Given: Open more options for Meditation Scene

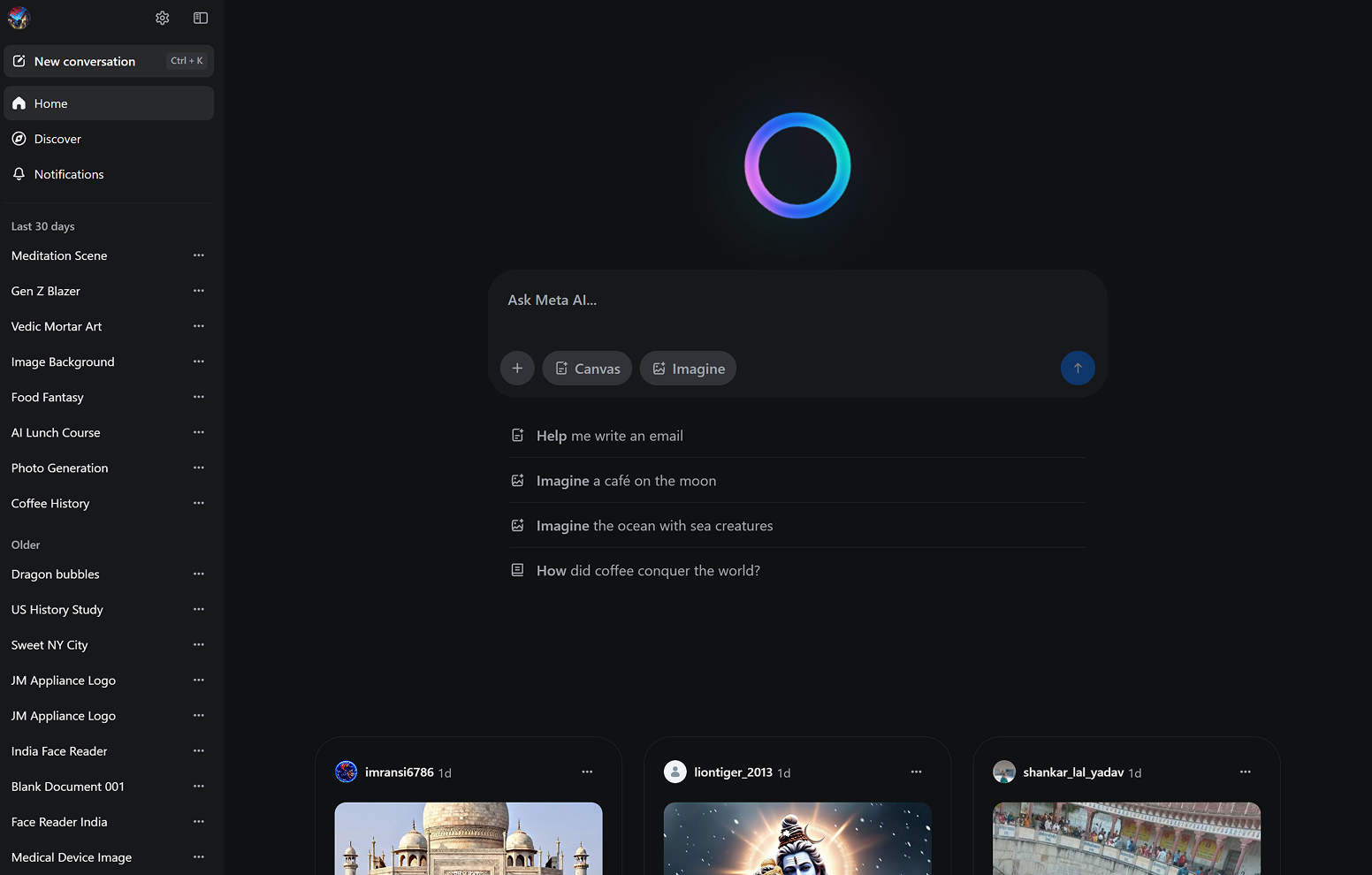Looking at the screenshot, I should tap(199, 255).
